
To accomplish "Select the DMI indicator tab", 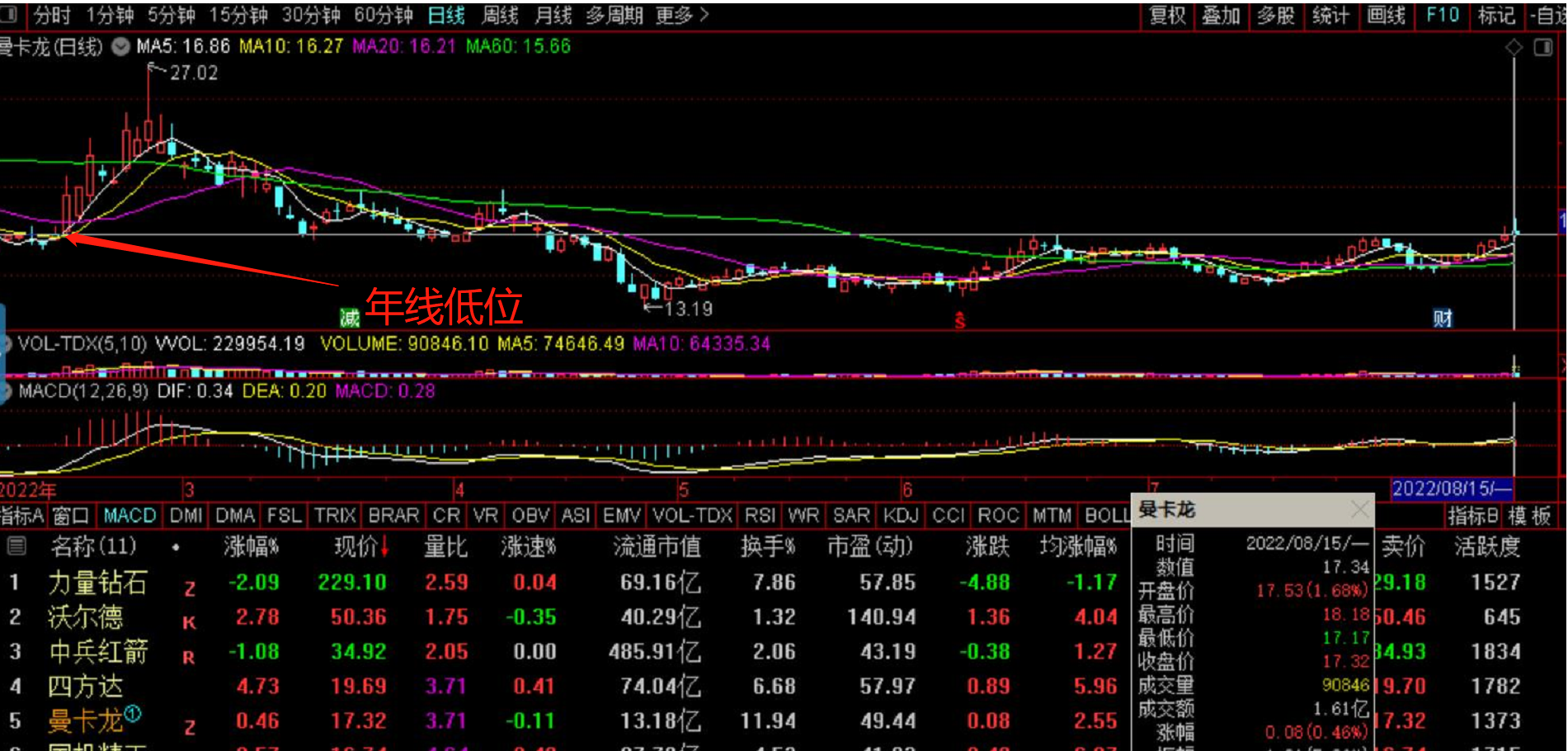I will tap(186, 516).
